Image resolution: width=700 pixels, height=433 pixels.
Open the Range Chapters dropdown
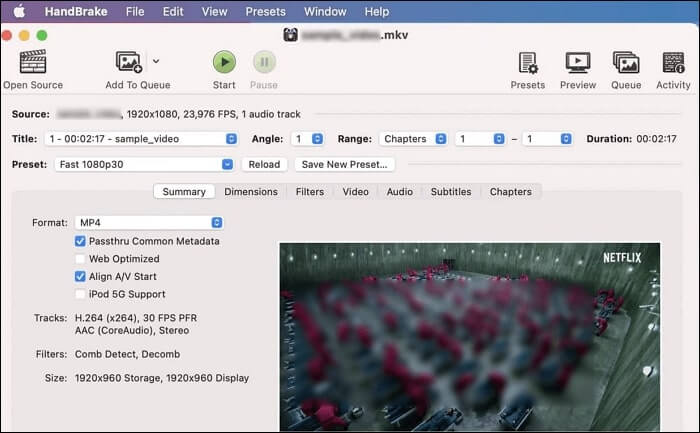tap(413, 139)
